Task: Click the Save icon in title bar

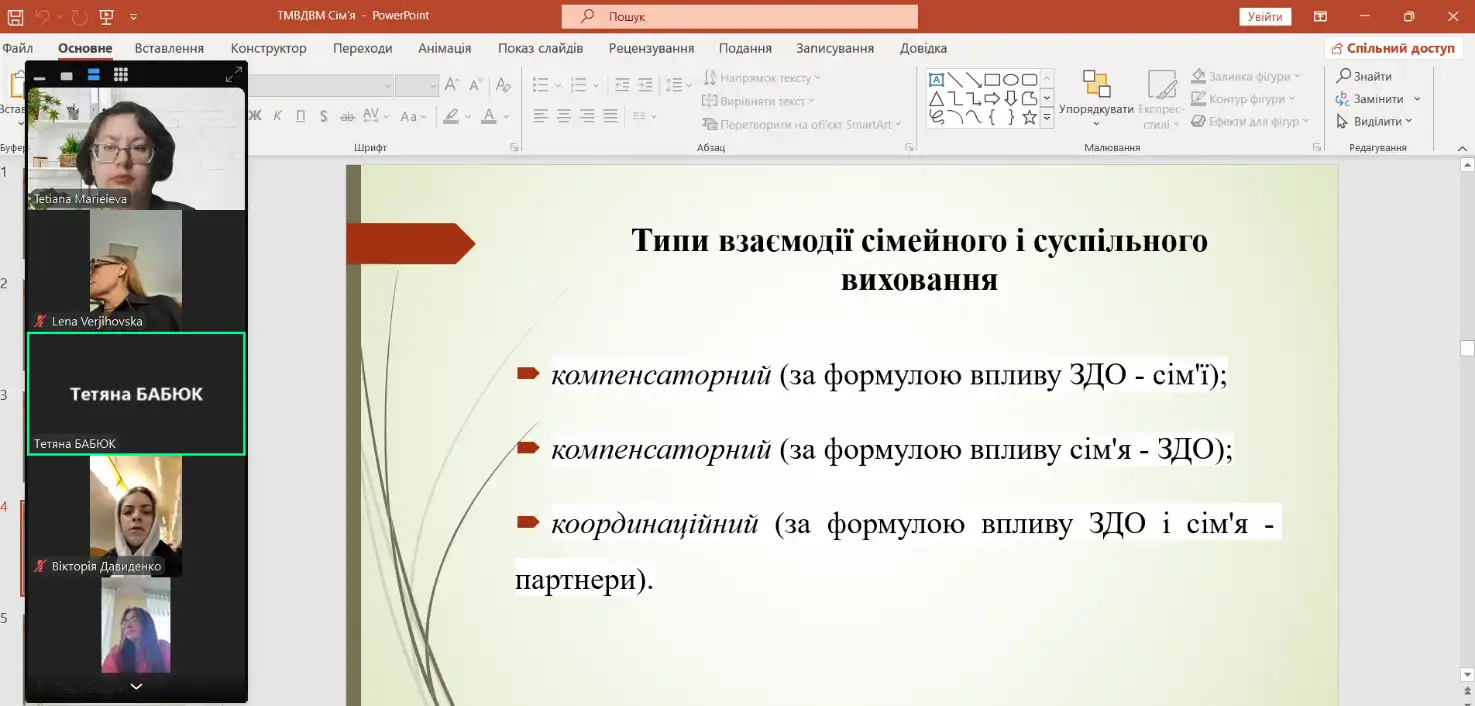Action: (15, 17)
